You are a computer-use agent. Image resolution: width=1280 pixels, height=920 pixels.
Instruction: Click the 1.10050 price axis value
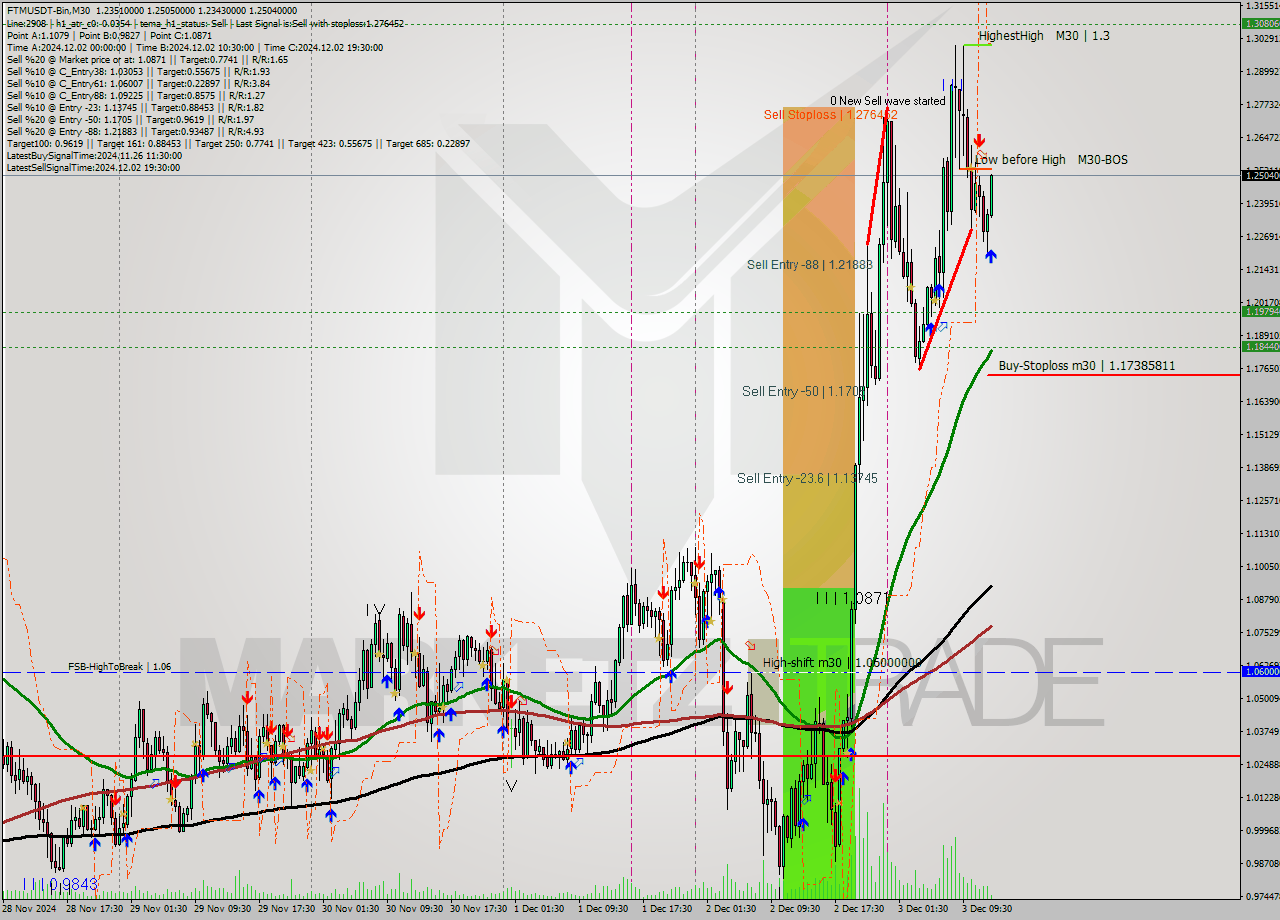click(x=1262, y=567)
